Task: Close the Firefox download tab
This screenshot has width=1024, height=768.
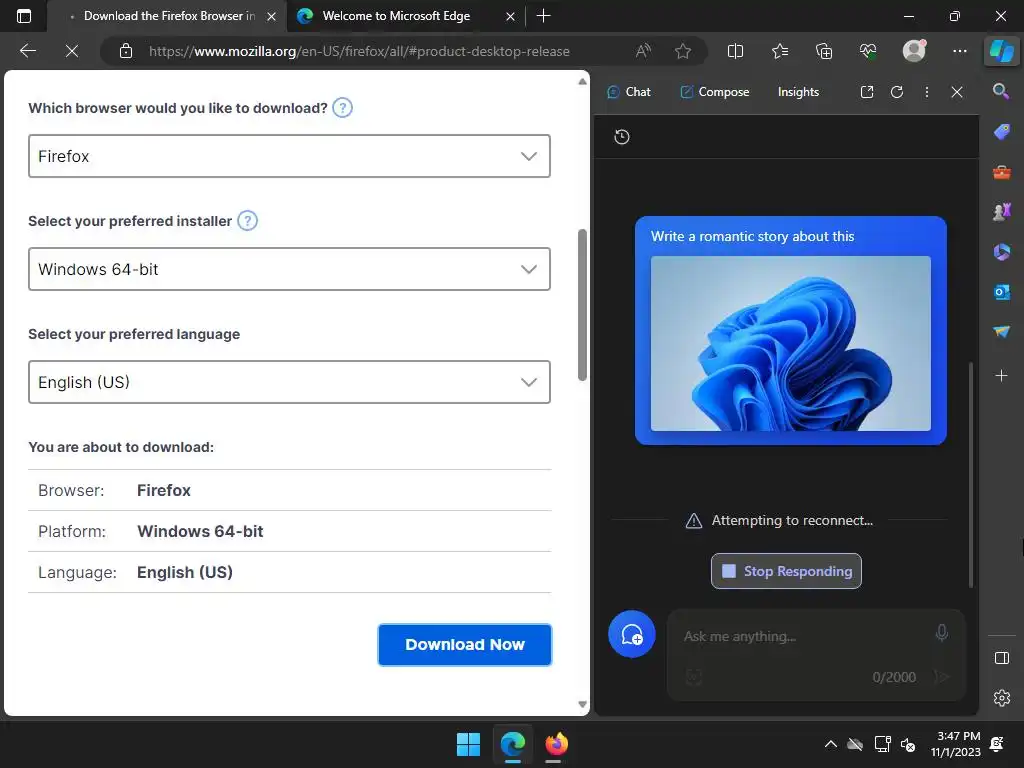Action: tap(272, 16)
